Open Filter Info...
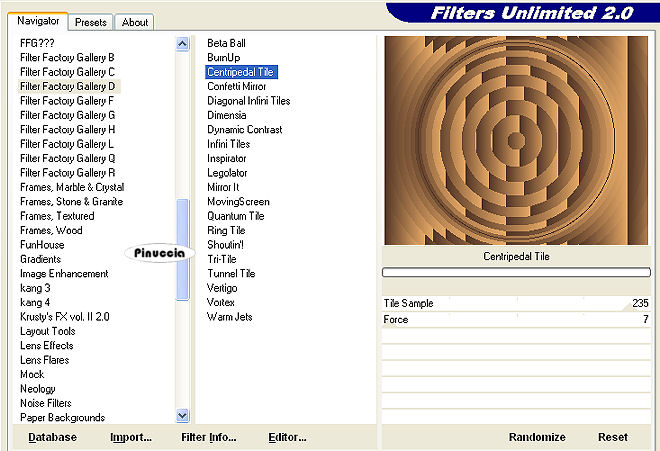The height and width of the screenshot is (451, 660). coord(209,438)
